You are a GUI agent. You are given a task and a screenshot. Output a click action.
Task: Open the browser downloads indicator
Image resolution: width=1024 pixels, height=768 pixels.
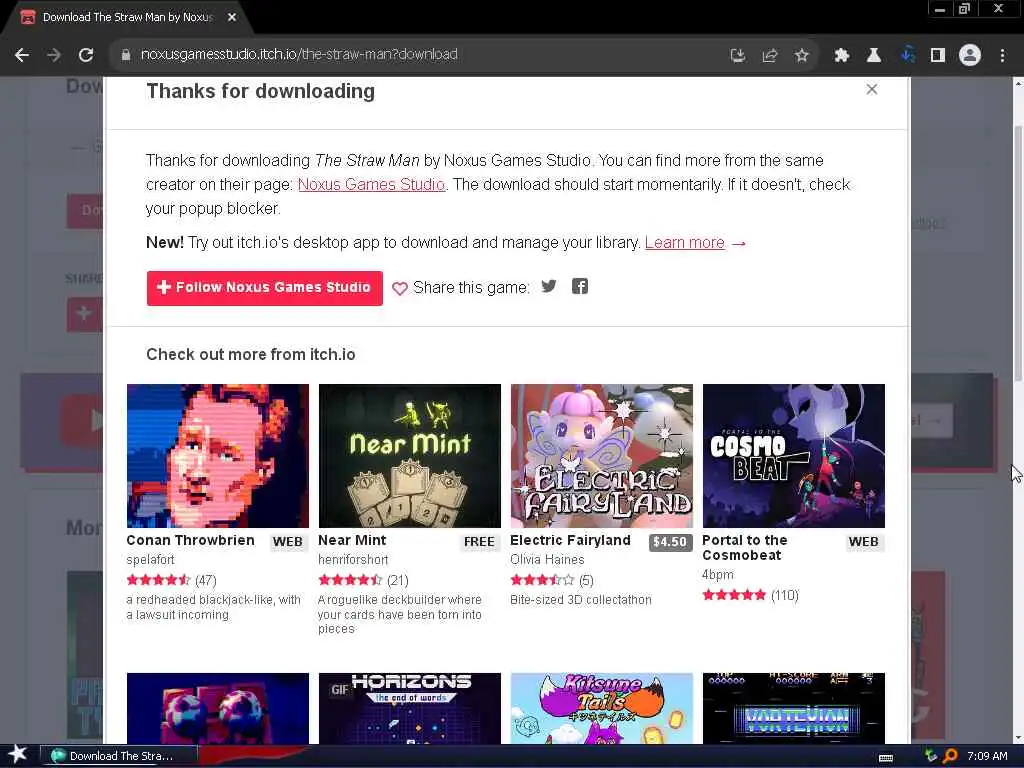(907, 56)
